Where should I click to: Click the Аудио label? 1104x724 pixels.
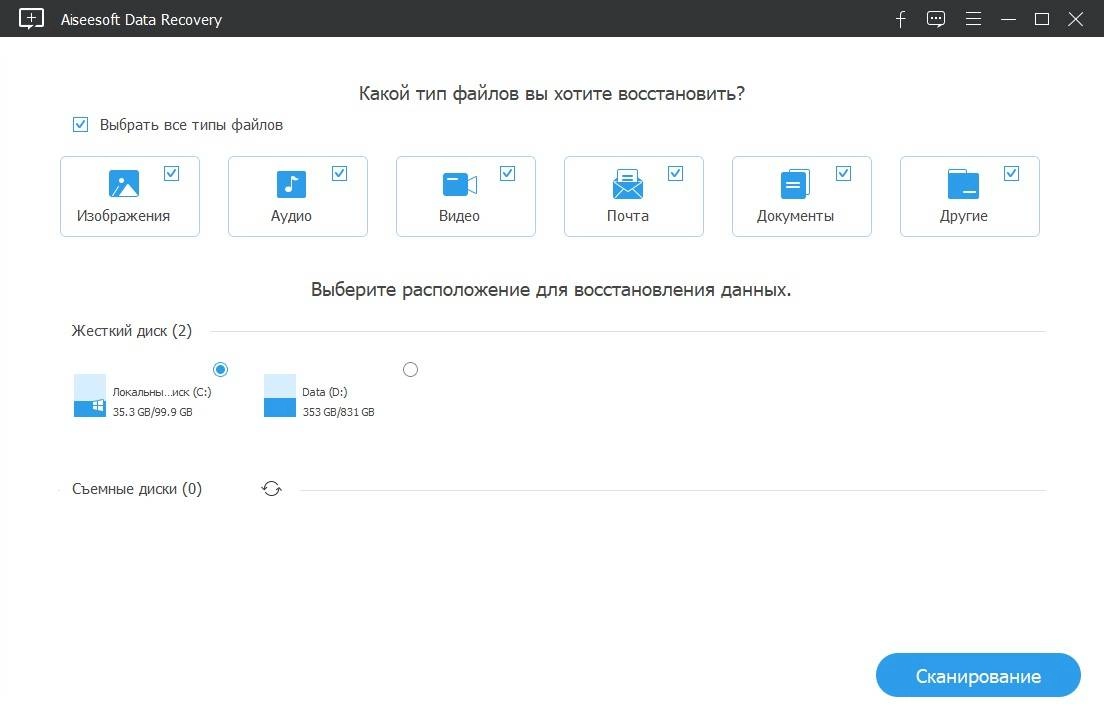pyautogui.click(x=291, y=216)
